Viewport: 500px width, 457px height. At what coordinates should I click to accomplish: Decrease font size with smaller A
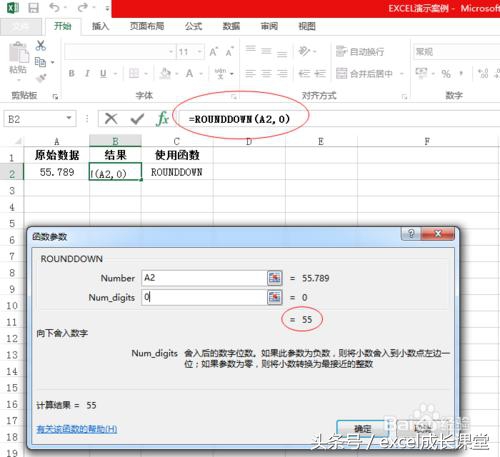[230, 52]
